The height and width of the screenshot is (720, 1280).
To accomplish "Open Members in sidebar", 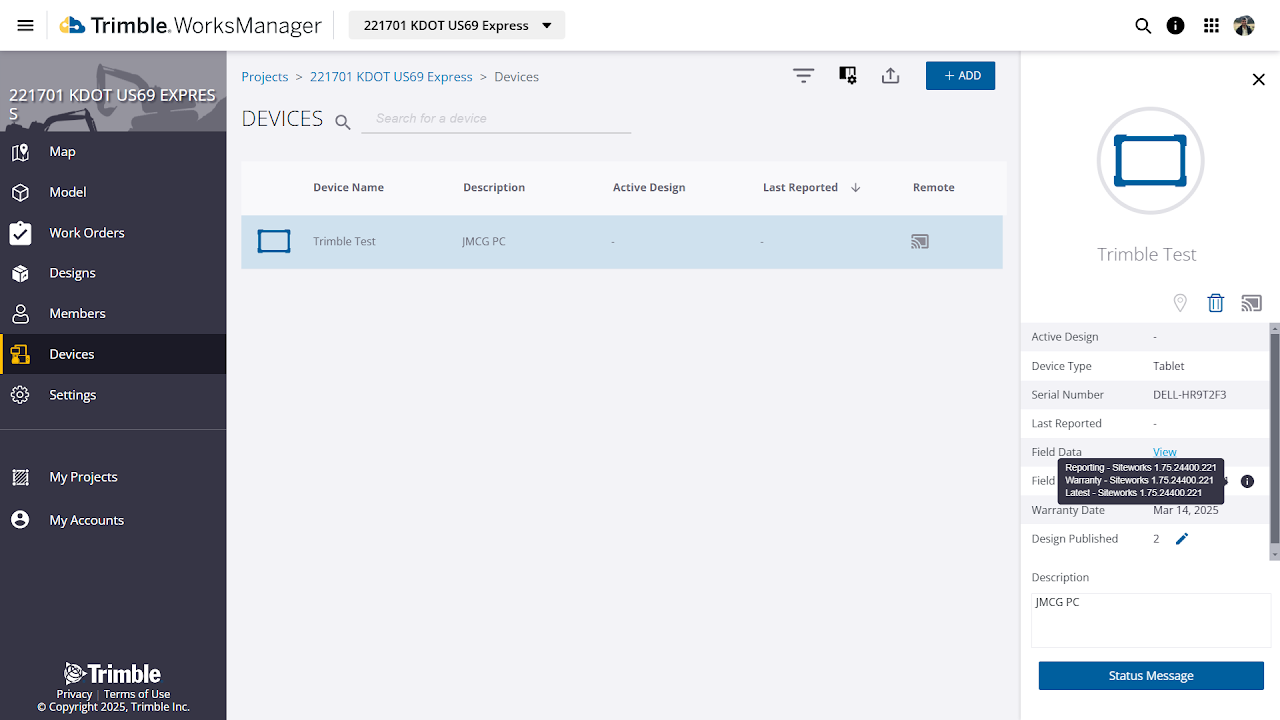I will coord(113,314).
